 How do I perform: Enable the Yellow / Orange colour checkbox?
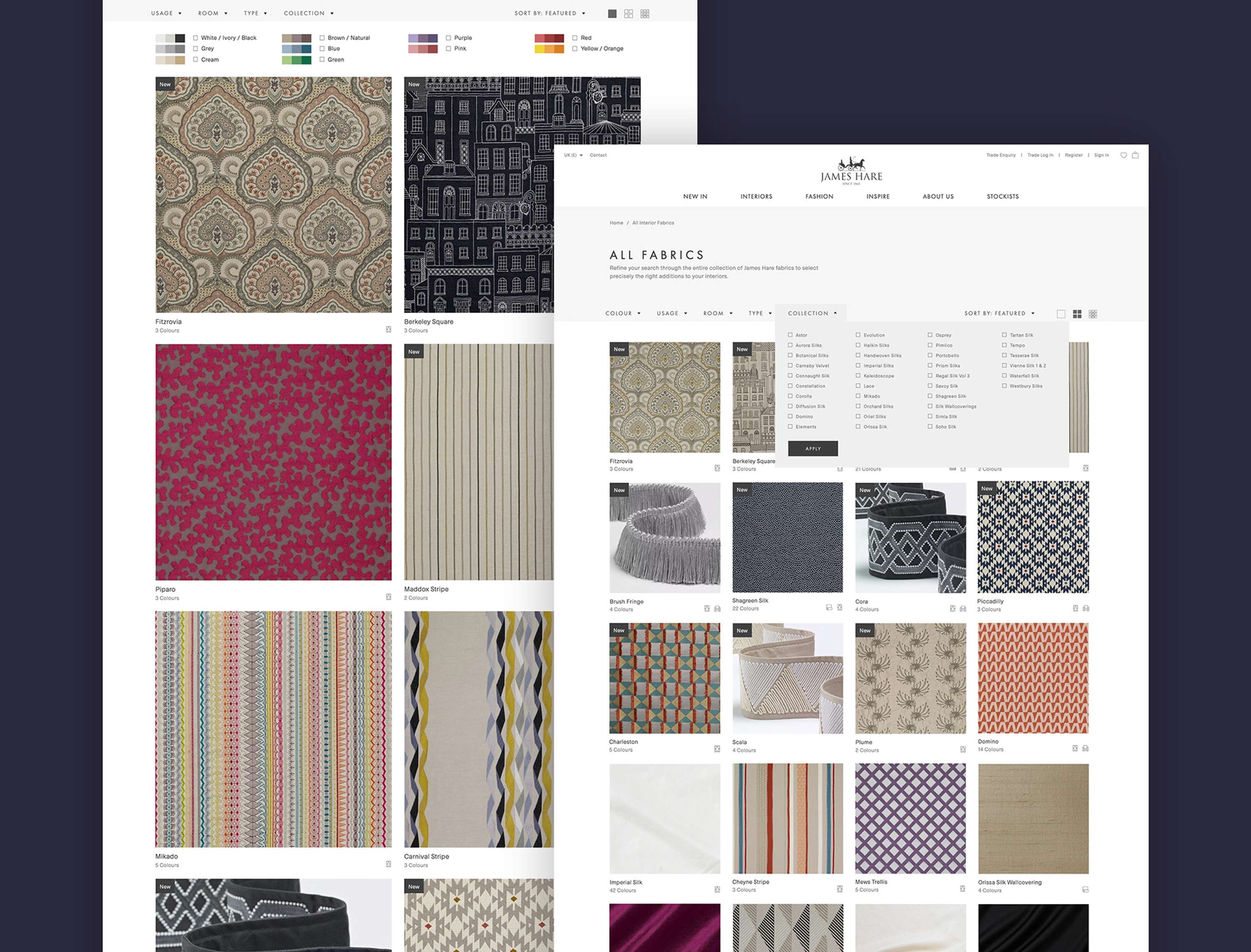(x=575, y=49)
